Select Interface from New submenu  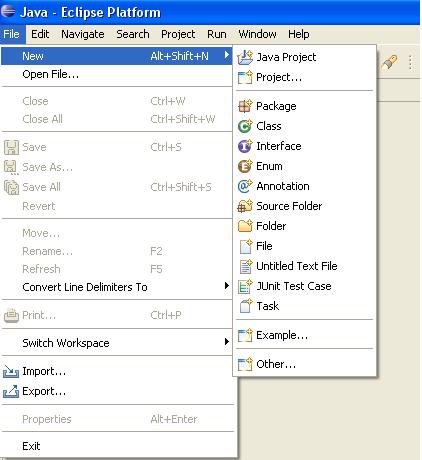[x=305, y=146]
